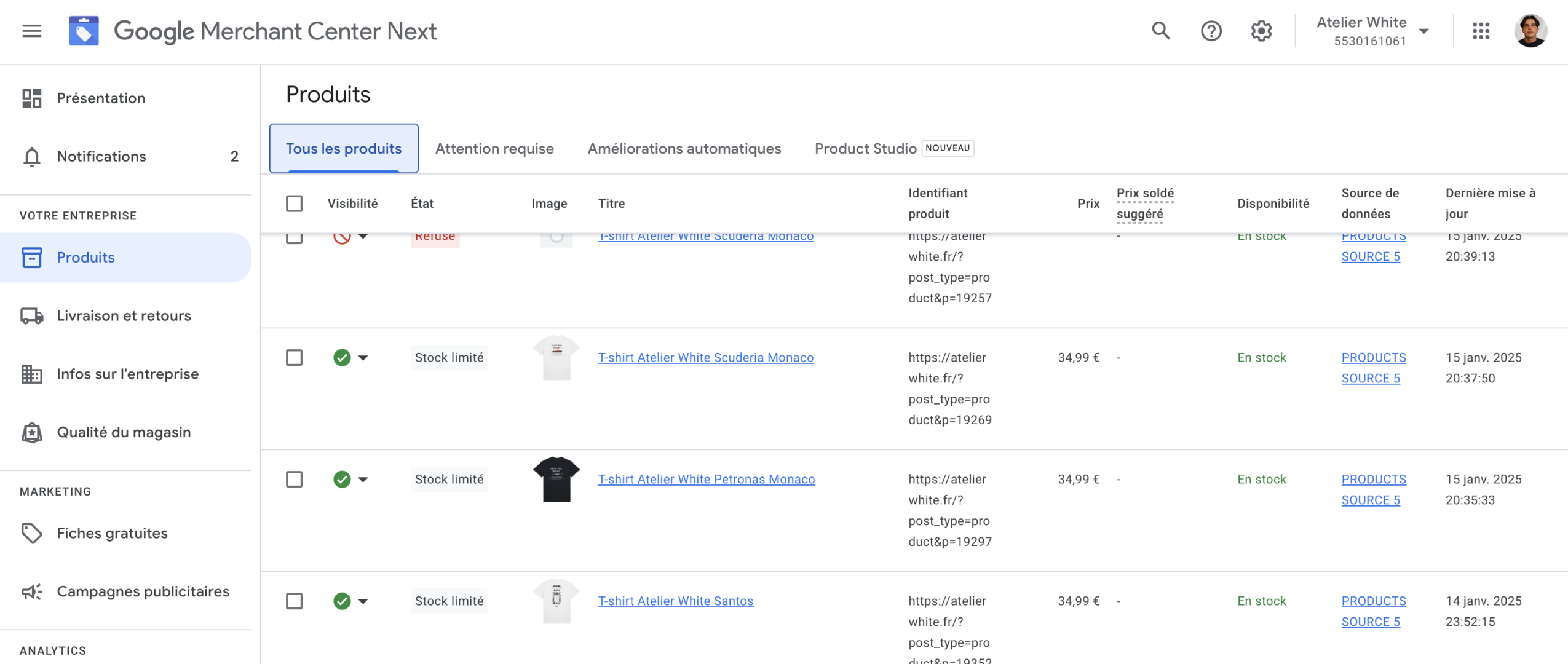Click the Prix column header
The height and width of the screenshot is (664, 1568).
pyautogui.click(x=1088, y=204)
